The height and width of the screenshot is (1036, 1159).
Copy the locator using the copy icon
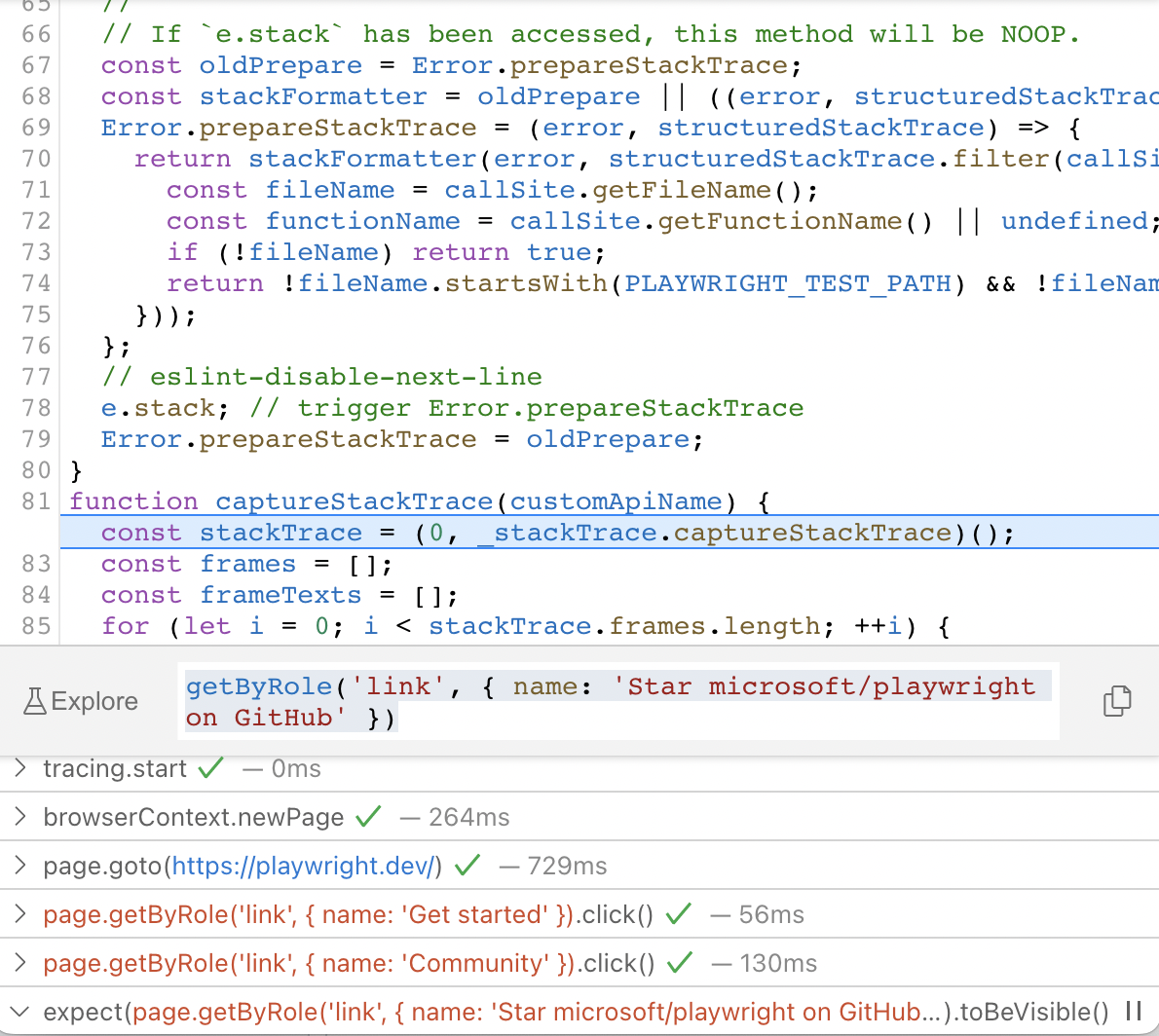point(1116,700)
